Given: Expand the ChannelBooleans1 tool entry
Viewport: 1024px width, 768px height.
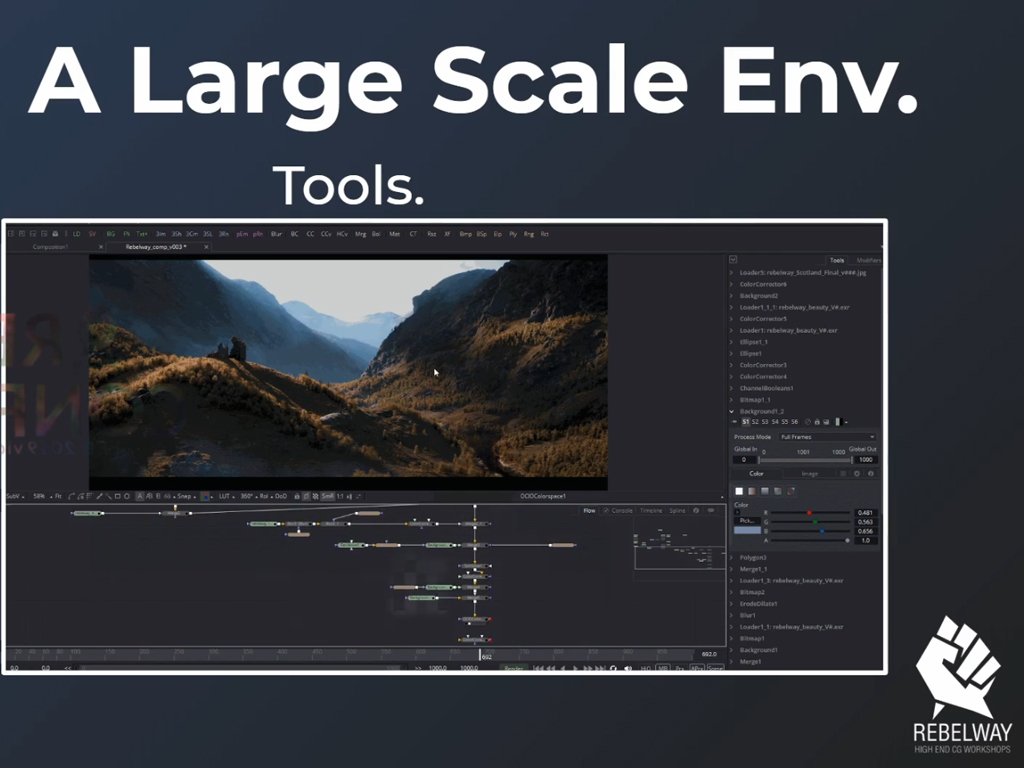Looking at the screenshot, I should coord(731,388).
